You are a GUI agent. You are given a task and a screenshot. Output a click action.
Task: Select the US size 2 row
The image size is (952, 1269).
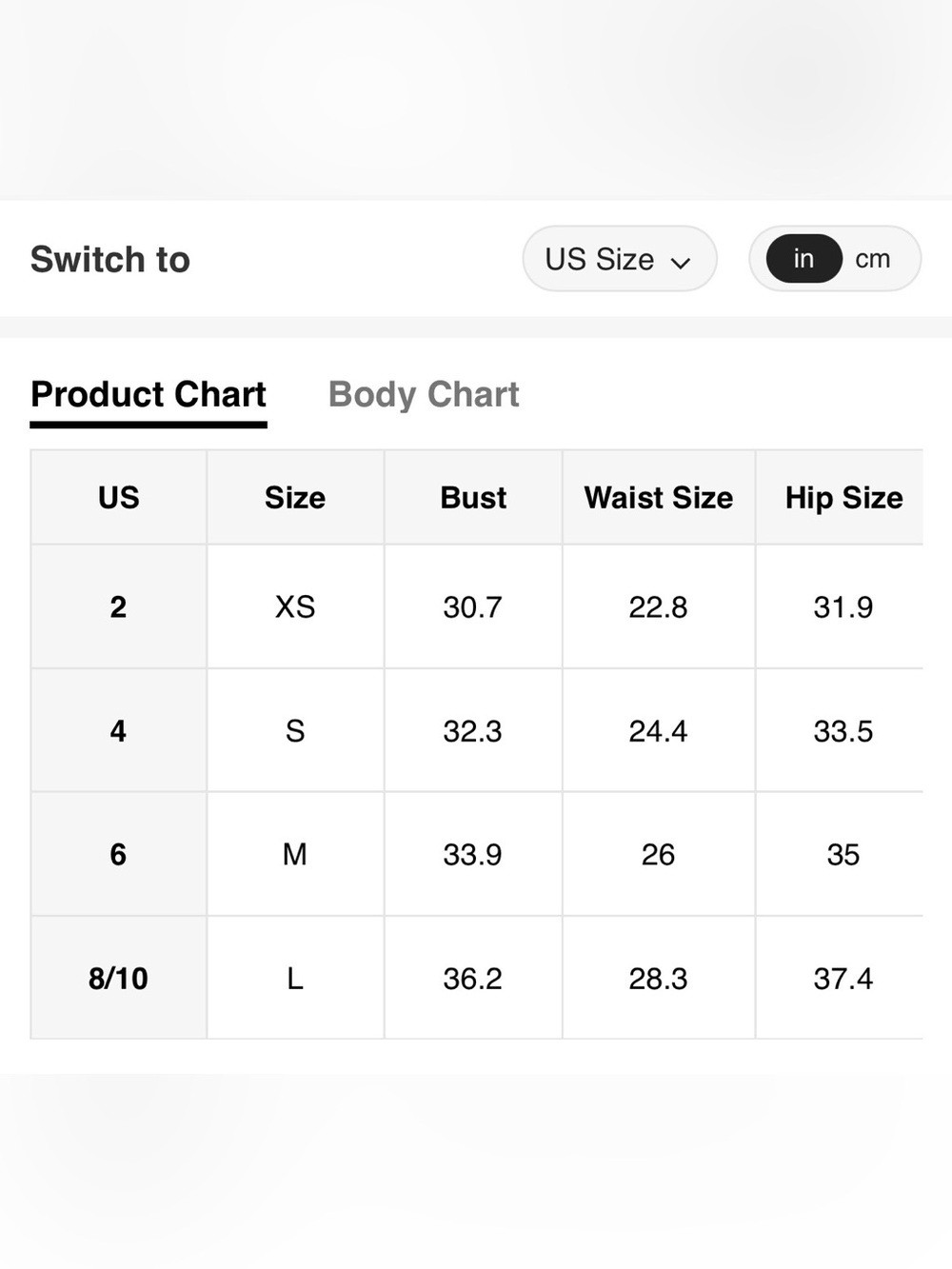point(477,606)
